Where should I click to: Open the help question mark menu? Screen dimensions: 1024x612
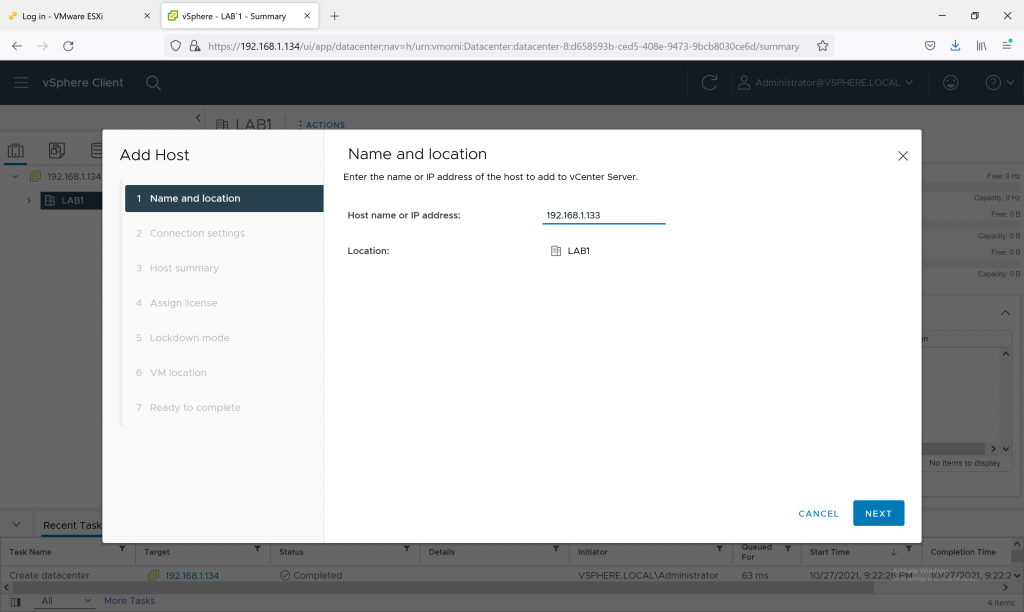[999, 82]
